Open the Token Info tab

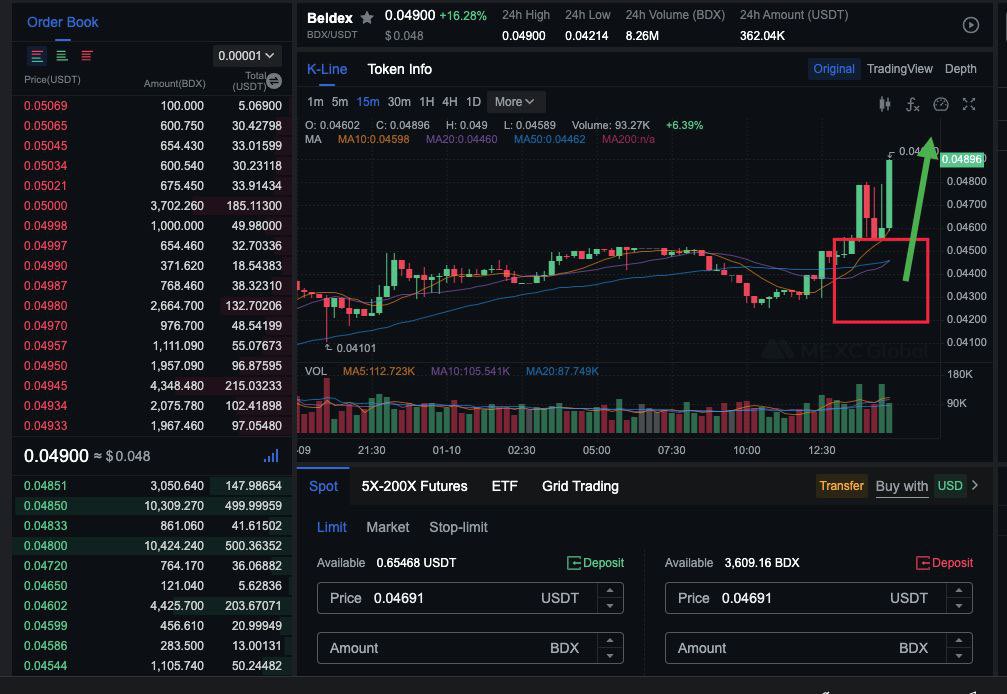pyautogui.click(x=399, y=69)
